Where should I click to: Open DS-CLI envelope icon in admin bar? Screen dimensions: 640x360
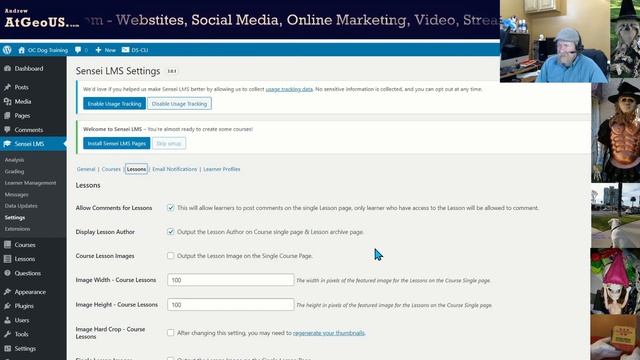click(x=125, y=50)
